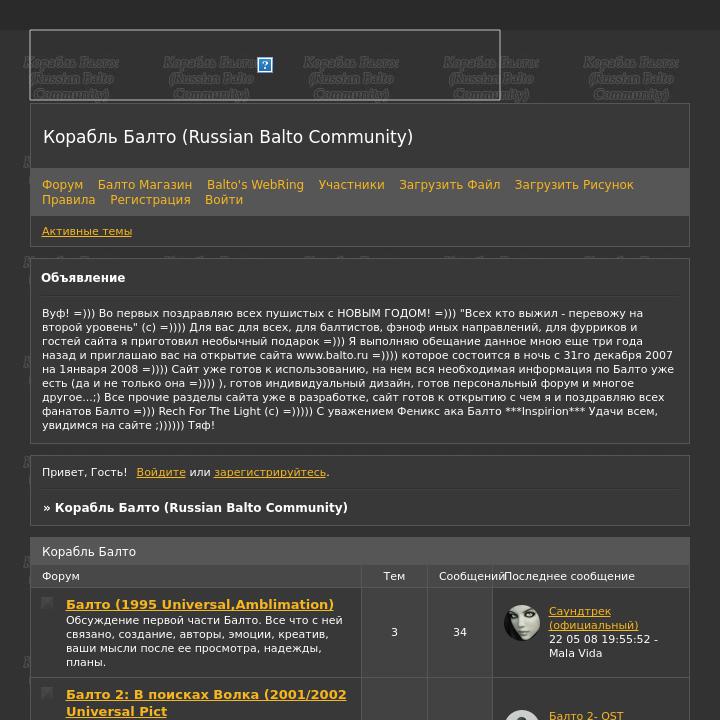Open the Балто 2- OST last post link
The width and height of the screenshot is (720, 720).
586,715
